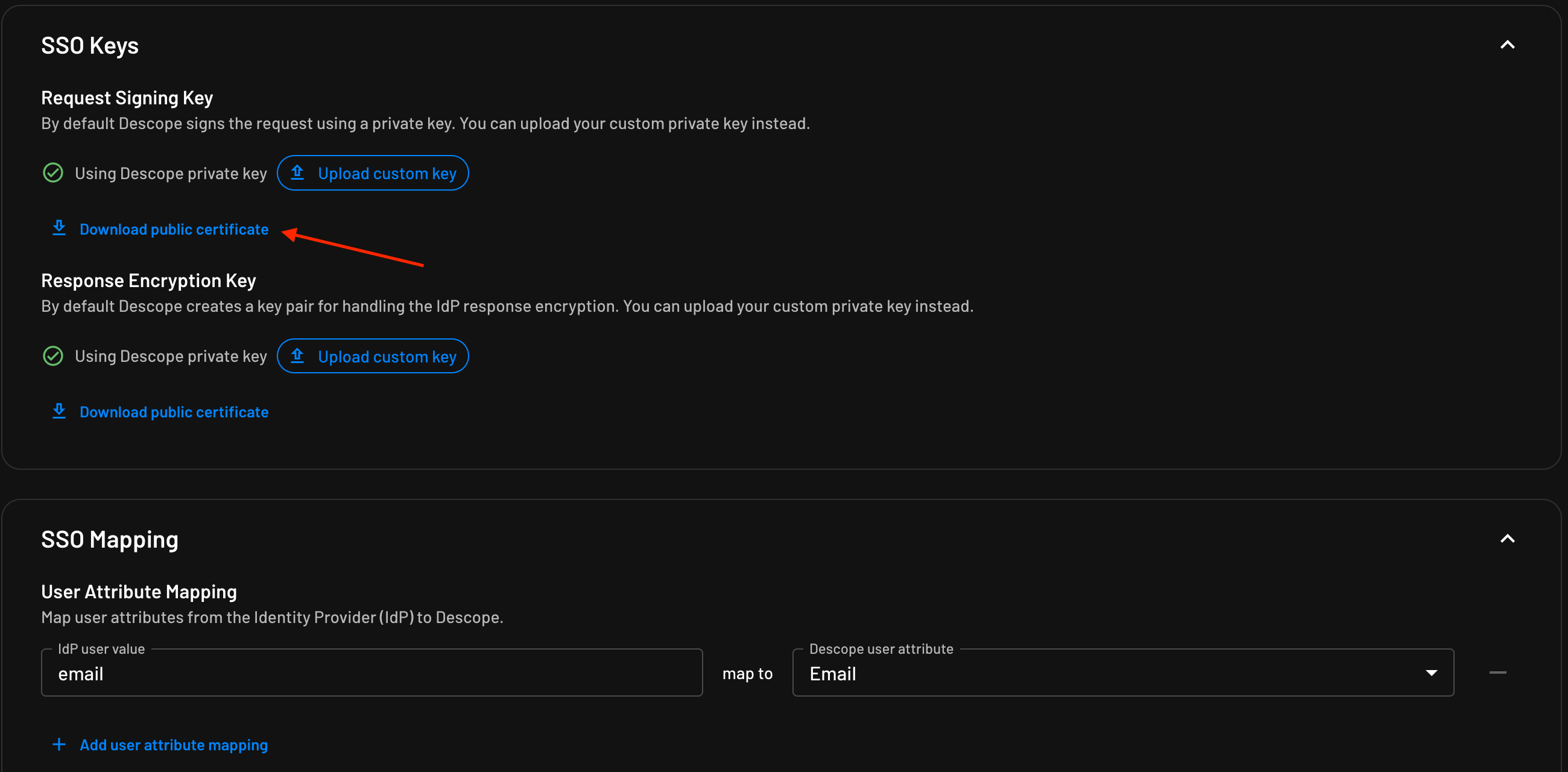Click the SSO Mapping section title
This screenshot has width=1568, height=772.
(x=110, y=539)
